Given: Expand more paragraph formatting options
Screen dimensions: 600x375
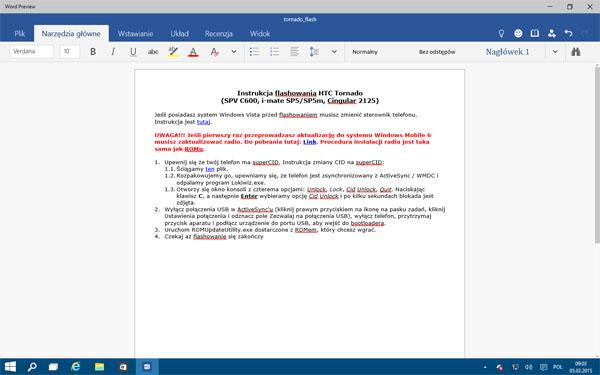Looking at the screenshot, I should pos(334,52).
